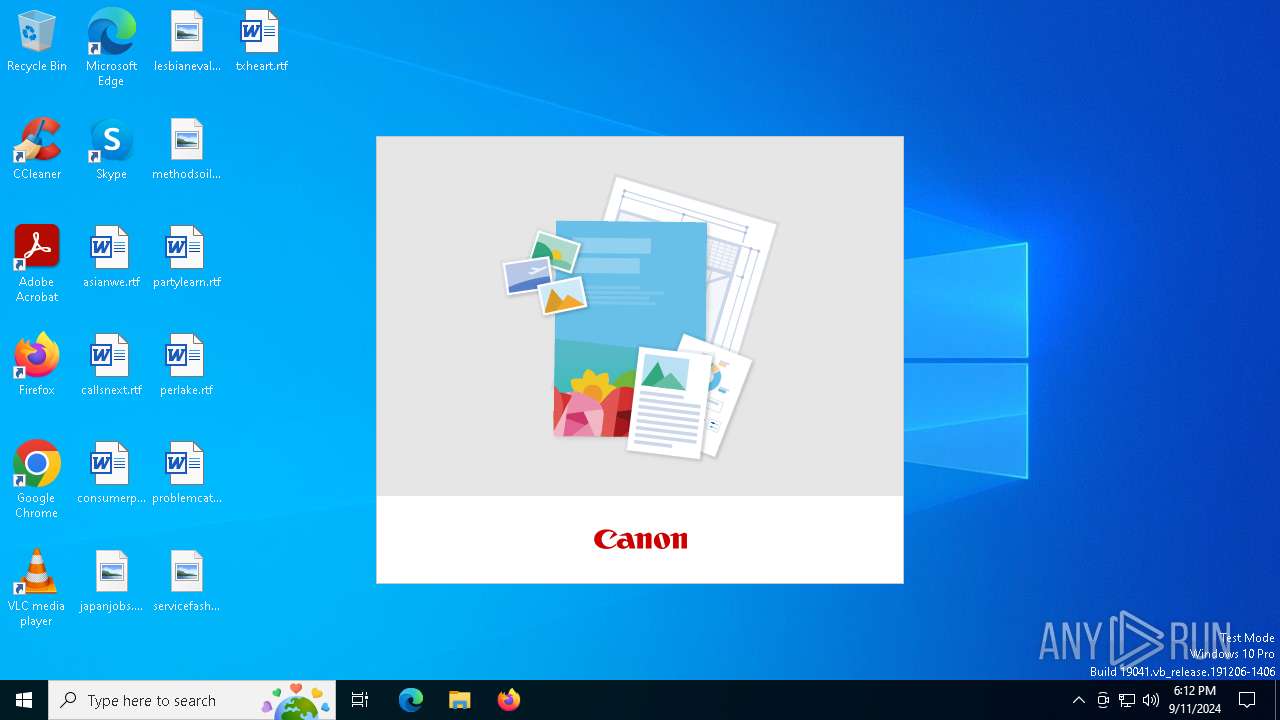1280x720 pixels.
Task: Open the Recycle Bin desktop icon
Action: 37,41
